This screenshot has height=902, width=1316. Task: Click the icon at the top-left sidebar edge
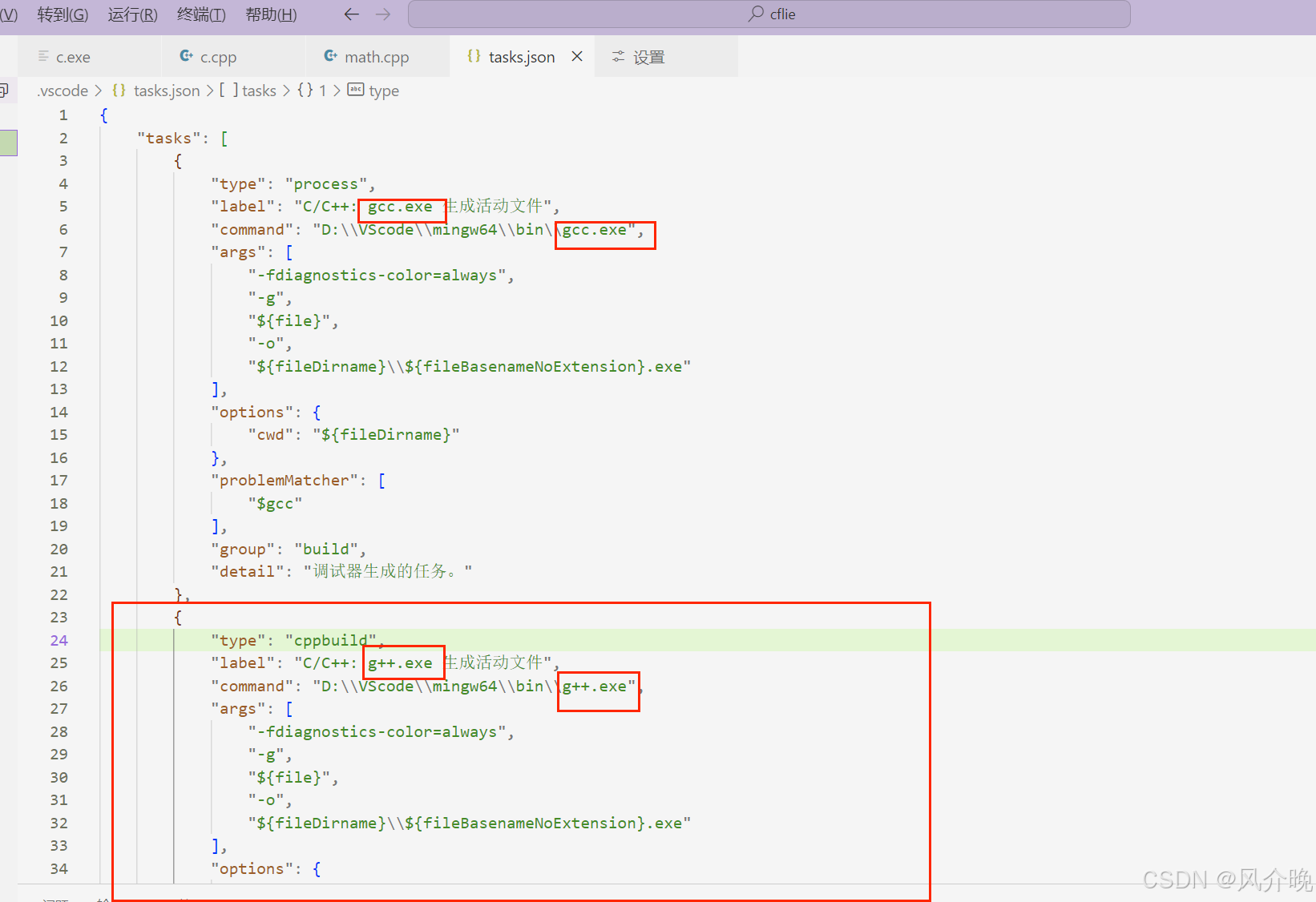[7, 90]
